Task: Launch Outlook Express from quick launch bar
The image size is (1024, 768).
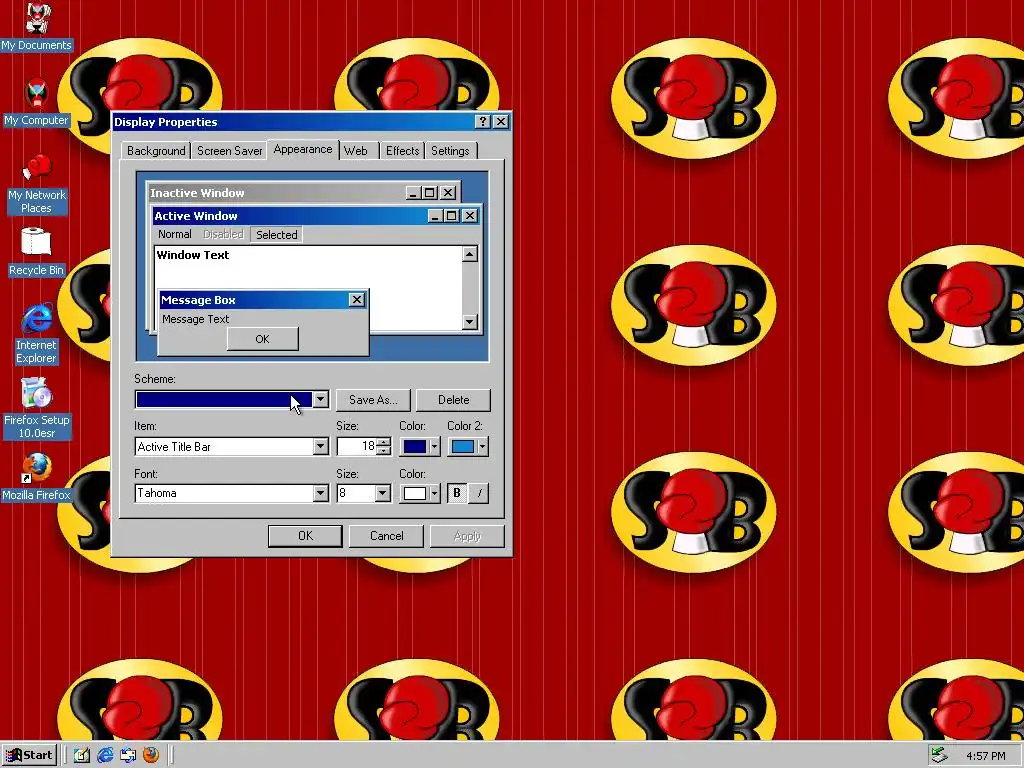Action: pyautogui.click(x=128, y=755)
